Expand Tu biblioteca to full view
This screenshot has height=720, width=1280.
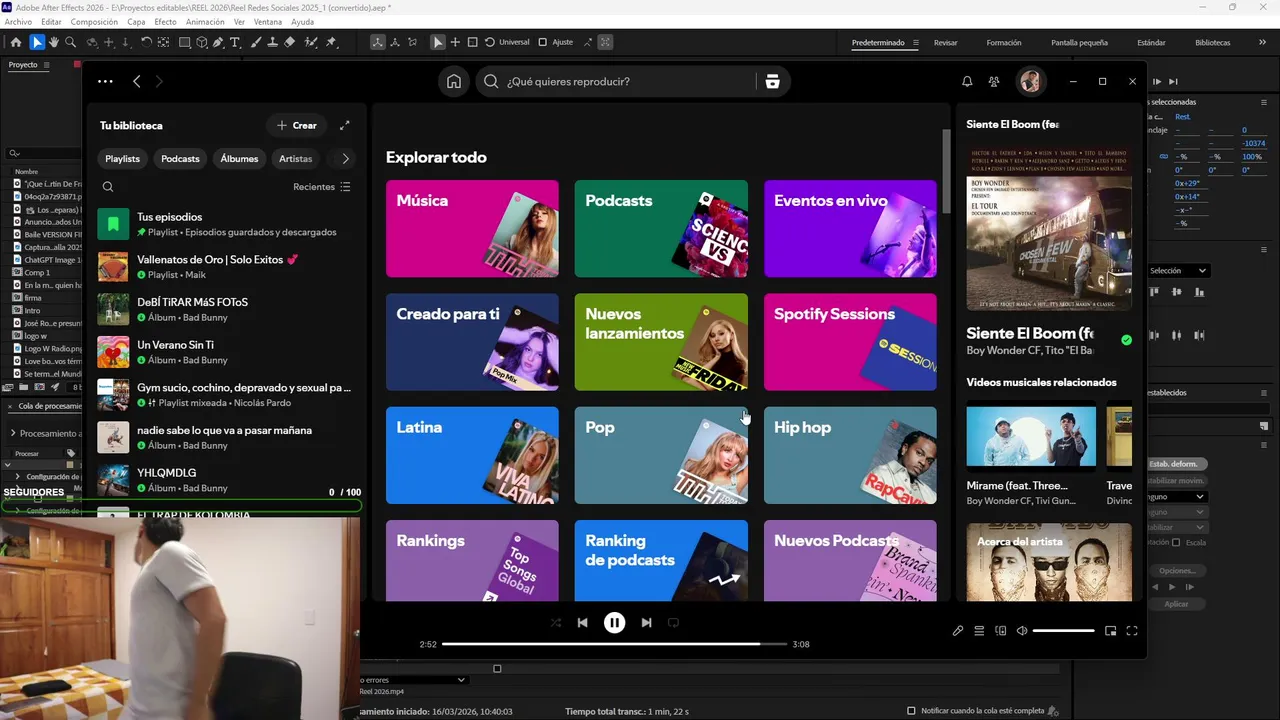(x=345, y=125)
